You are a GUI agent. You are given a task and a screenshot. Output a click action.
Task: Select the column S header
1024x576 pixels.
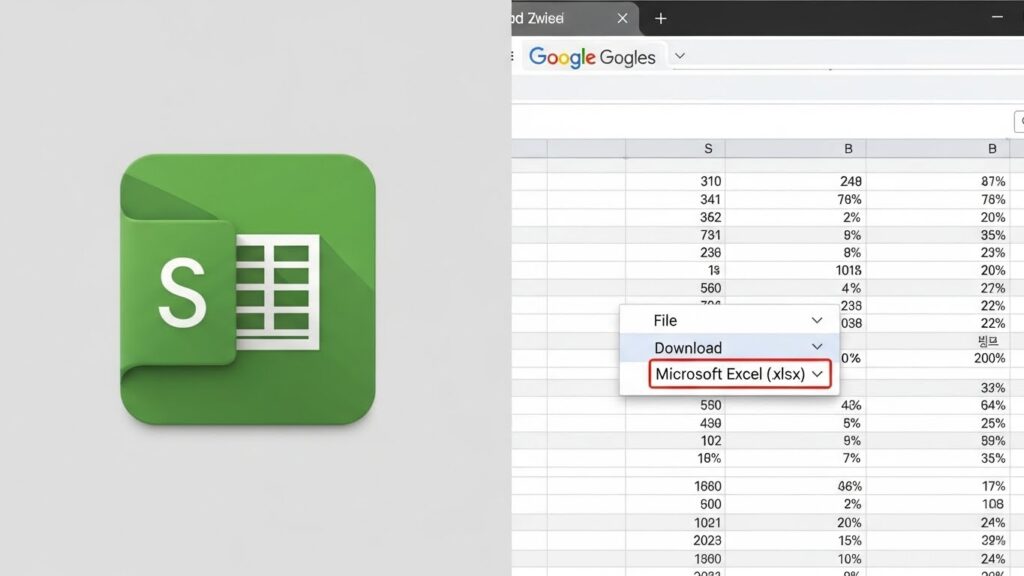[x=708, y=149]
